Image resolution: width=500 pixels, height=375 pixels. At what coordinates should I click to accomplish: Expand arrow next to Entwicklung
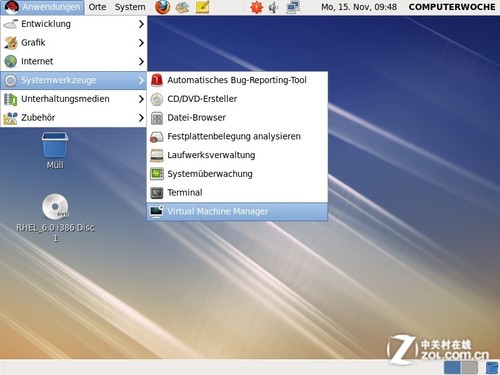click(x=141, y=24)
